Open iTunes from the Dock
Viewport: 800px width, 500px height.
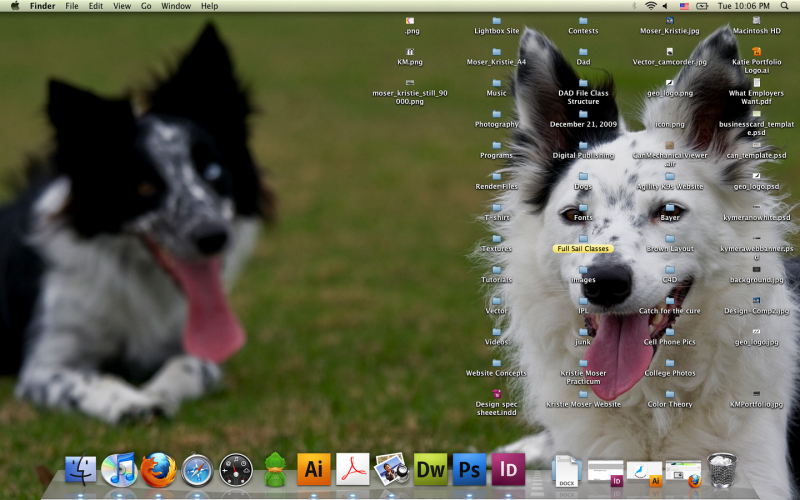tap(119, 468)
